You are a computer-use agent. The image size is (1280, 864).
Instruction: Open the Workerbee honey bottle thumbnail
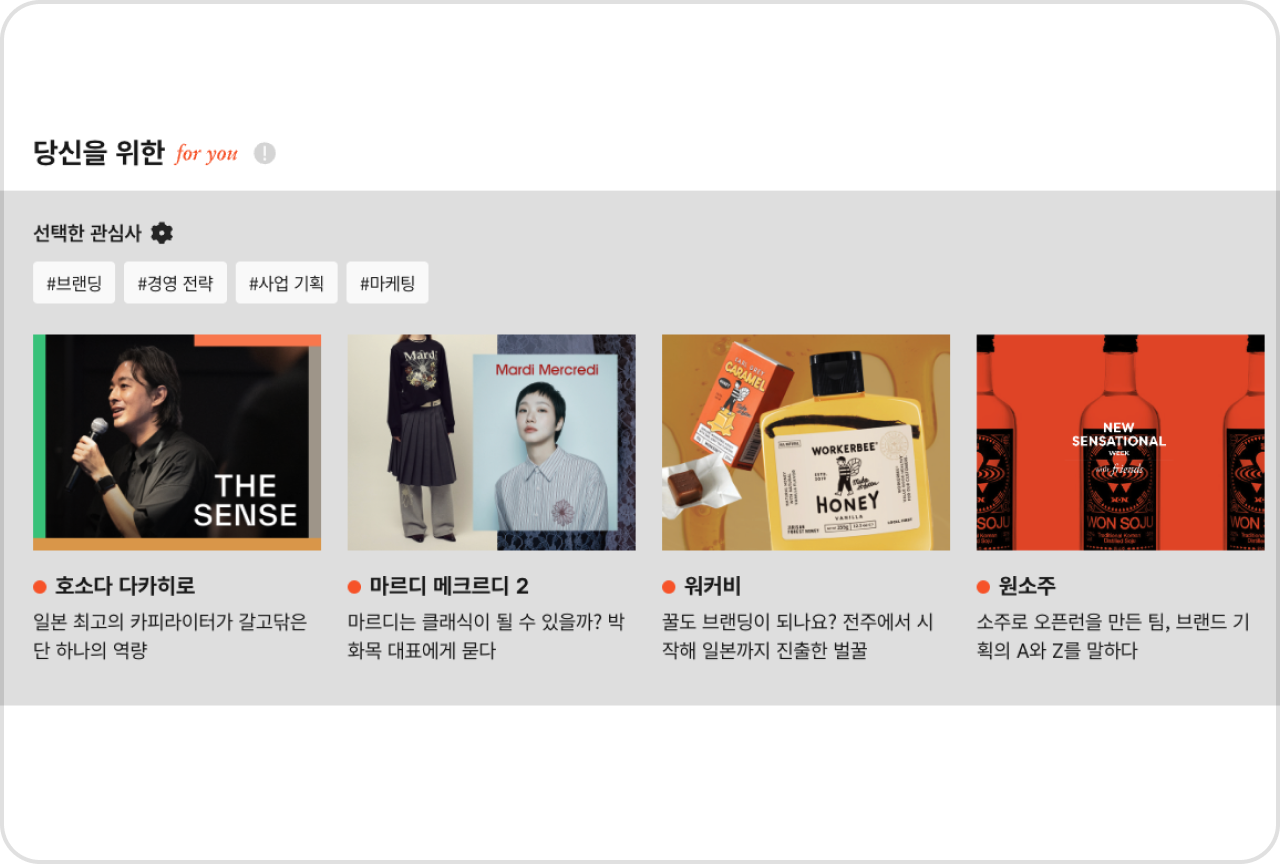point(806,442)
